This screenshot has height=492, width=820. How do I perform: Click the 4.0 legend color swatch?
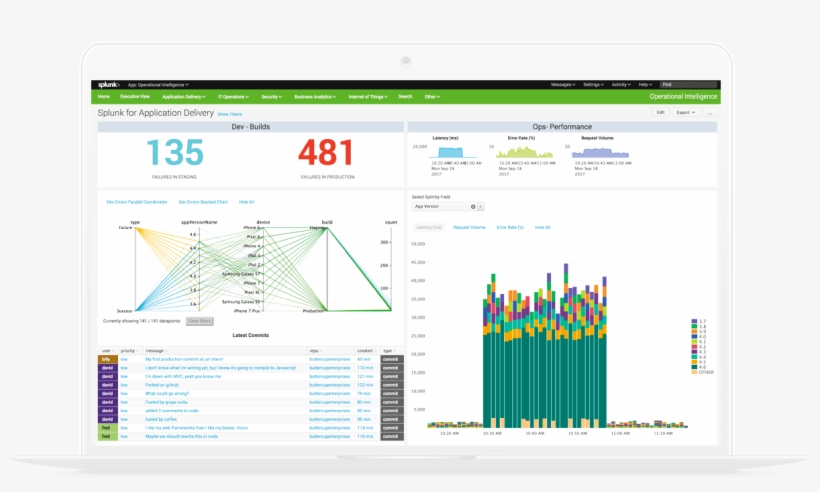coord(694,337)
